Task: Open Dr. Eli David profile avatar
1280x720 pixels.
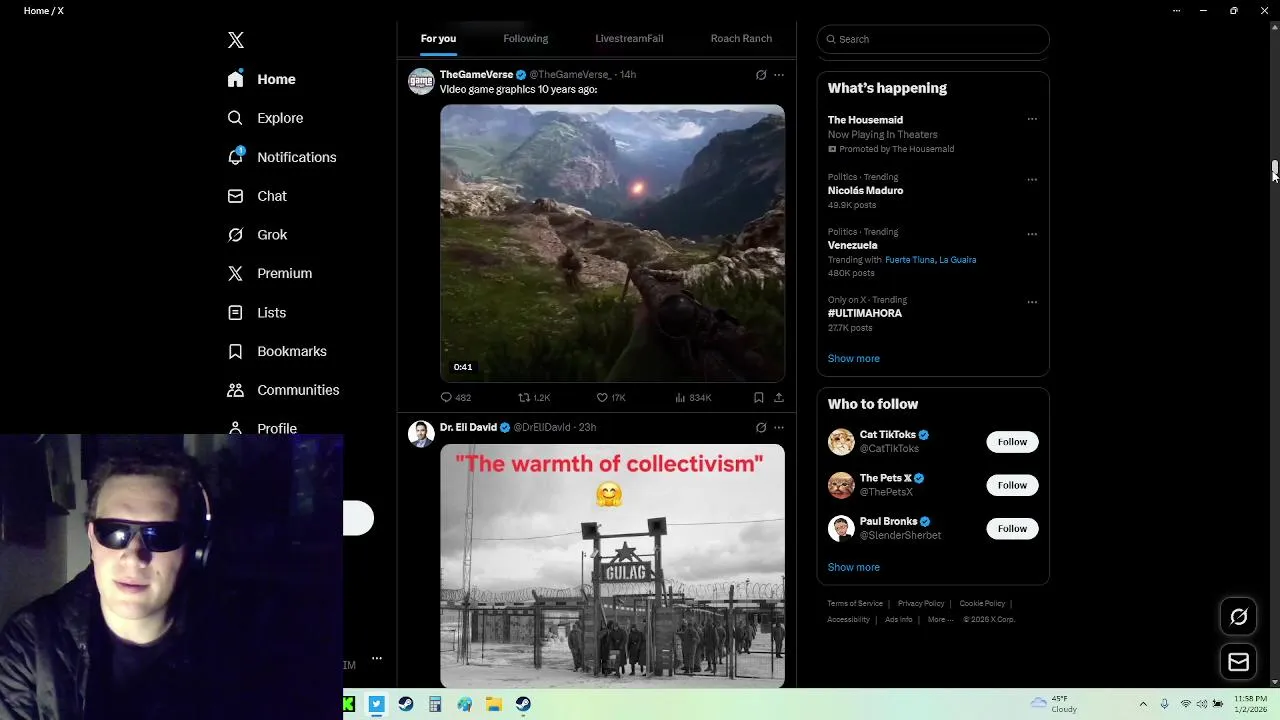Action: (x=421, y=434)
